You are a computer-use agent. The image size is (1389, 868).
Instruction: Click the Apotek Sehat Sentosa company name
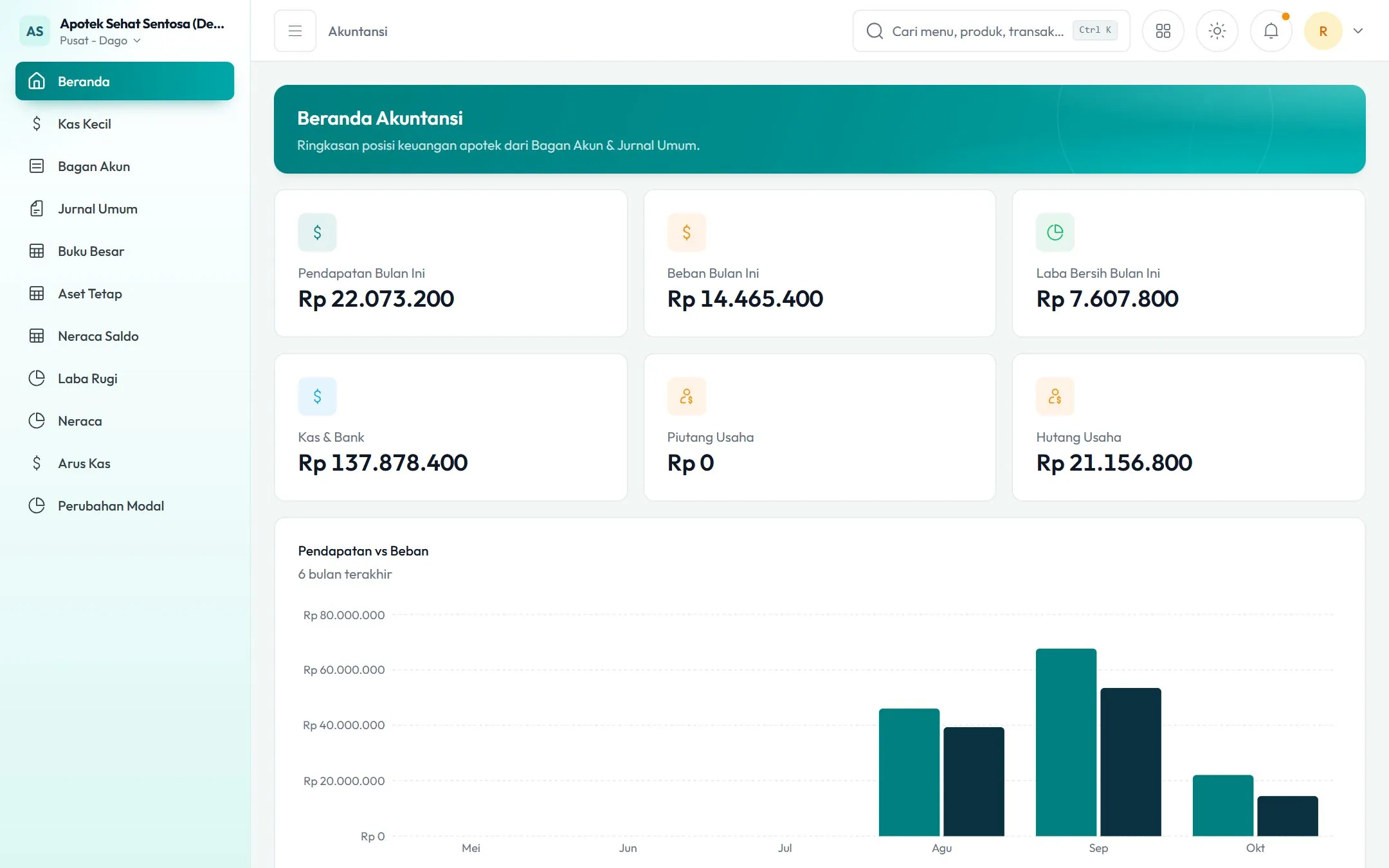(x=142, y=23)
